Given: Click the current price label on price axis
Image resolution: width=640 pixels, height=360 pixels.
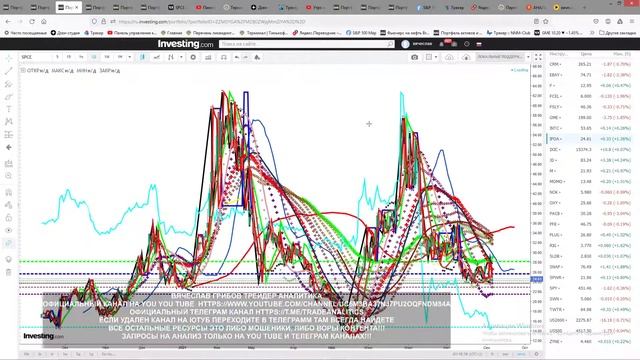Looking at the screenshot, I should [x=537, y=279].
